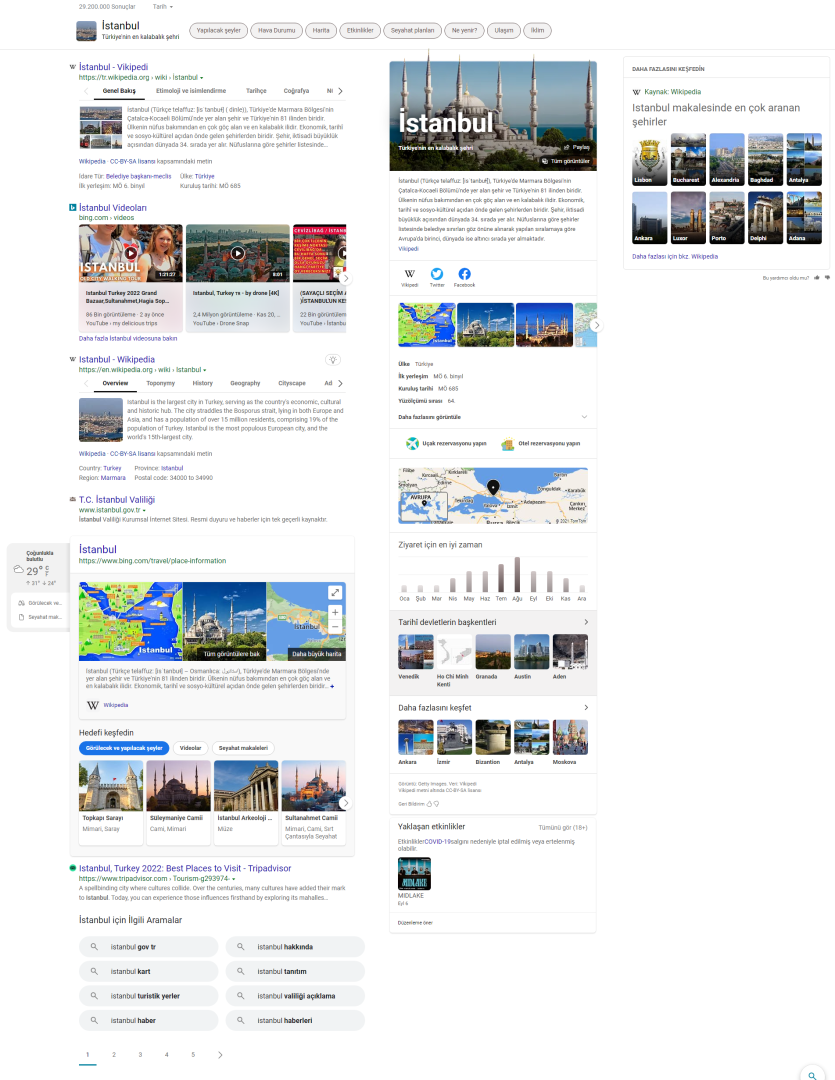This screenshot has width=835, height=1080.
Task: Expand the truncated Istanbul travel description
Action: (x=332, y=686)
